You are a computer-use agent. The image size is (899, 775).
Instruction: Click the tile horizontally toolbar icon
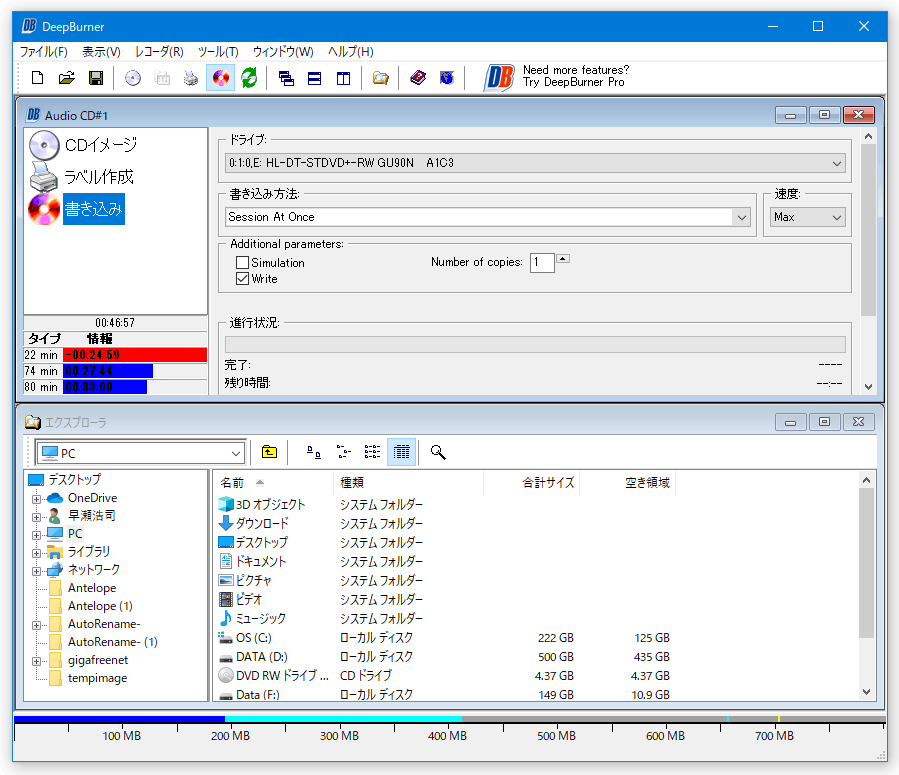tap(314, 78)
